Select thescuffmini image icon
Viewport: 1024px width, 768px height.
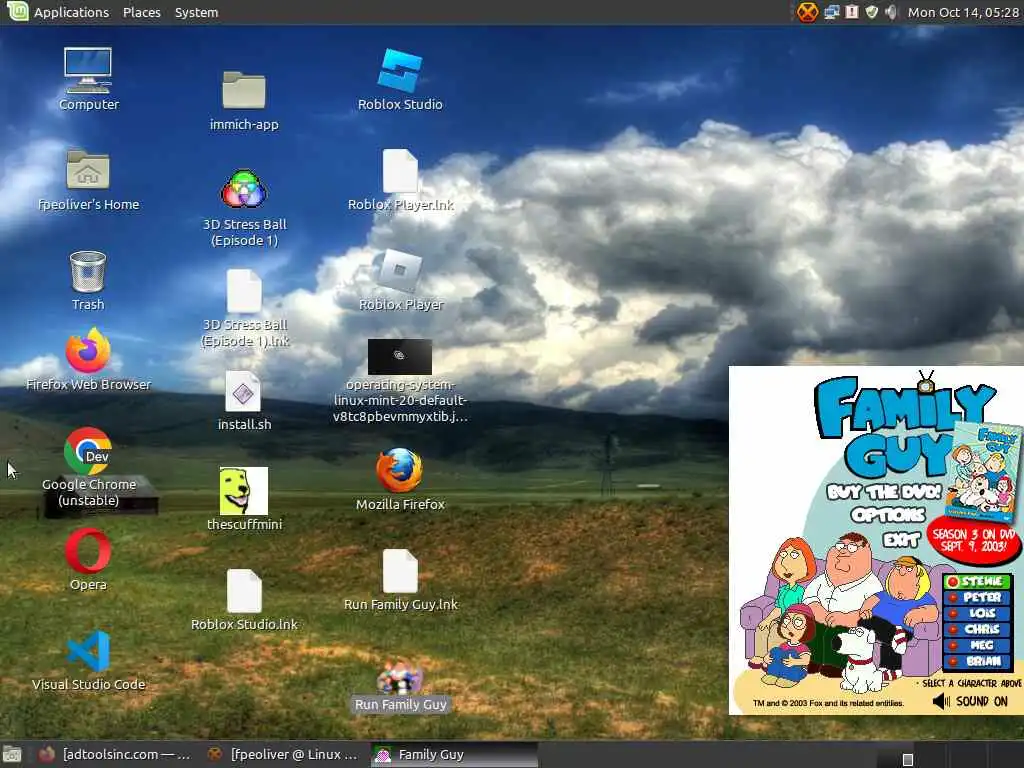click(x=244, y=490)
